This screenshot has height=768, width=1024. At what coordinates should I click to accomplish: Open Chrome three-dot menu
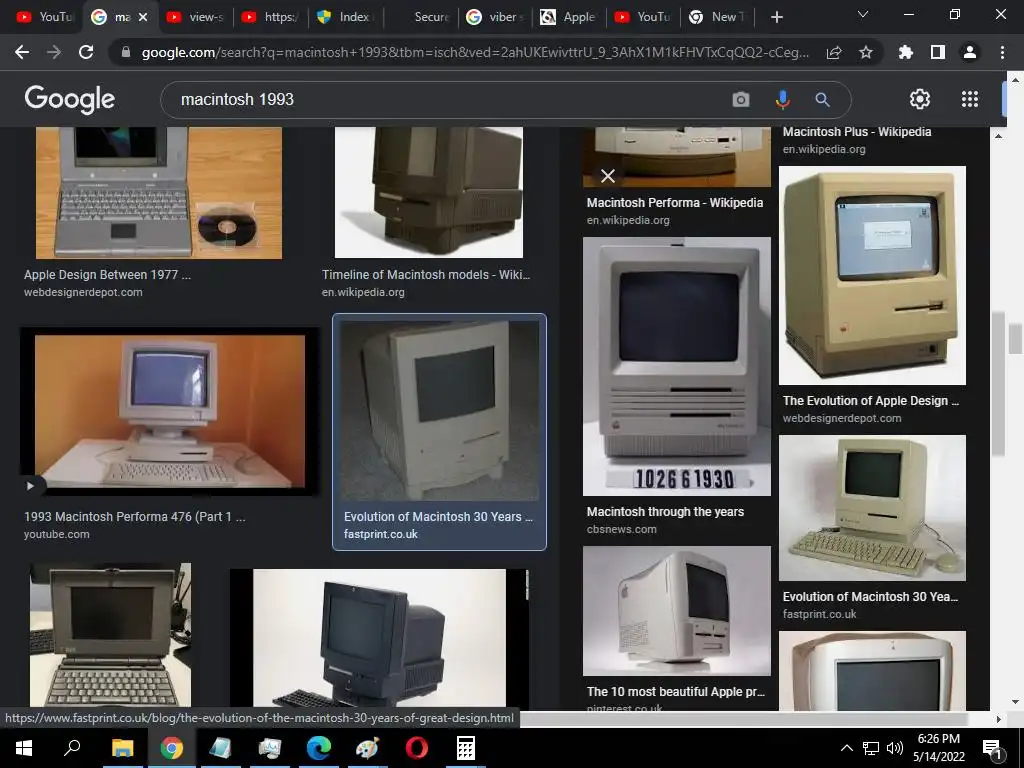pyautogui.click(x=1002, y=52)
